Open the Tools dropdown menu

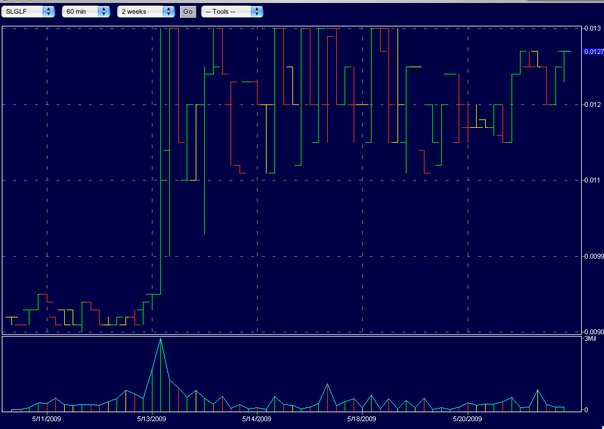tap(231, 11)
